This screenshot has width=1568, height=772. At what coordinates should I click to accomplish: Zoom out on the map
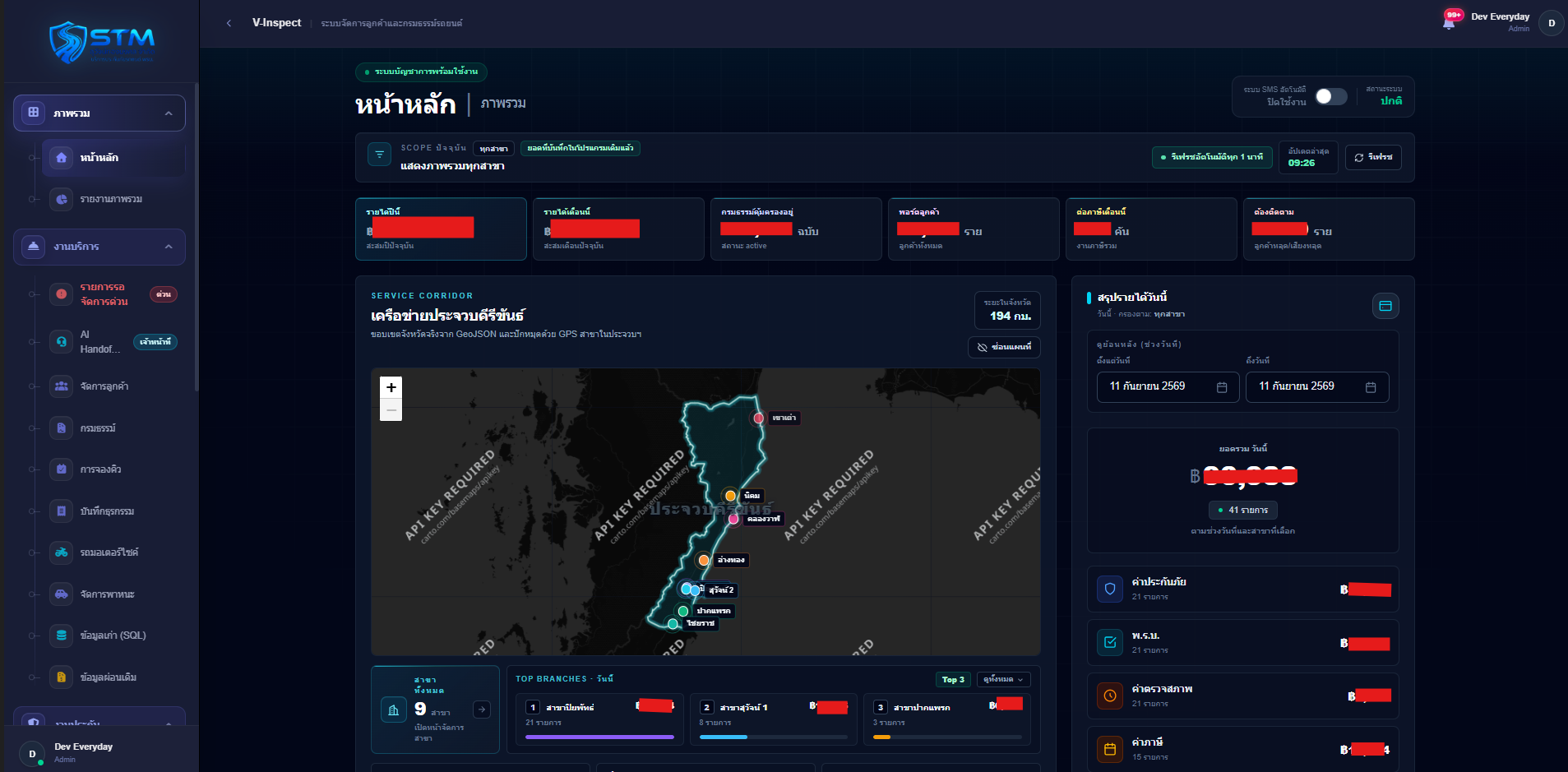(x=391, y=409)
